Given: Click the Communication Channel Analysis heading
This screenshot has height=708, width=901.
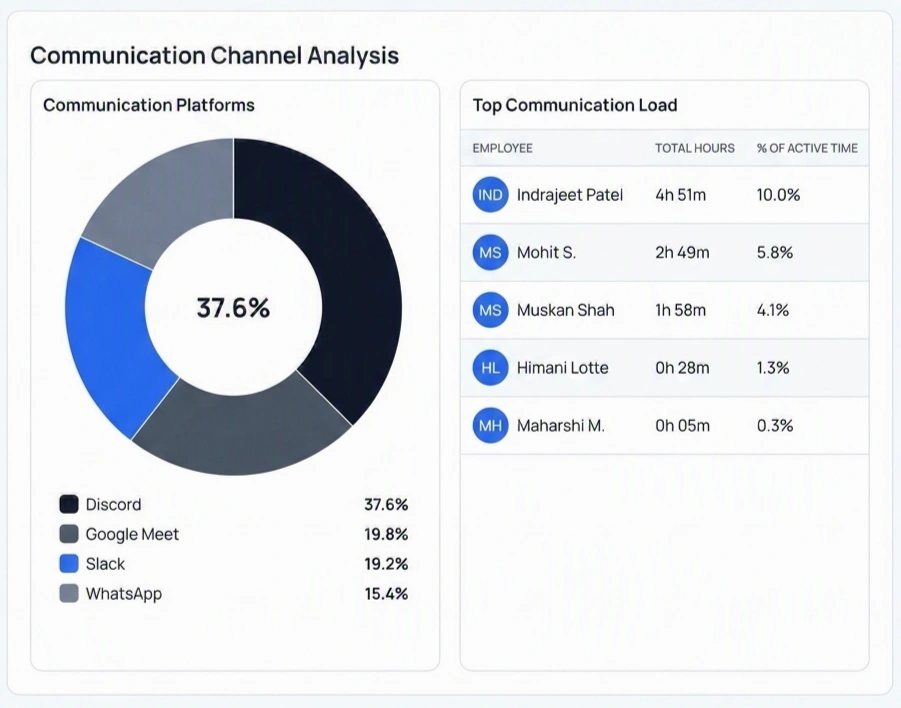Looking at the screenshot, I should pos(214,56).
